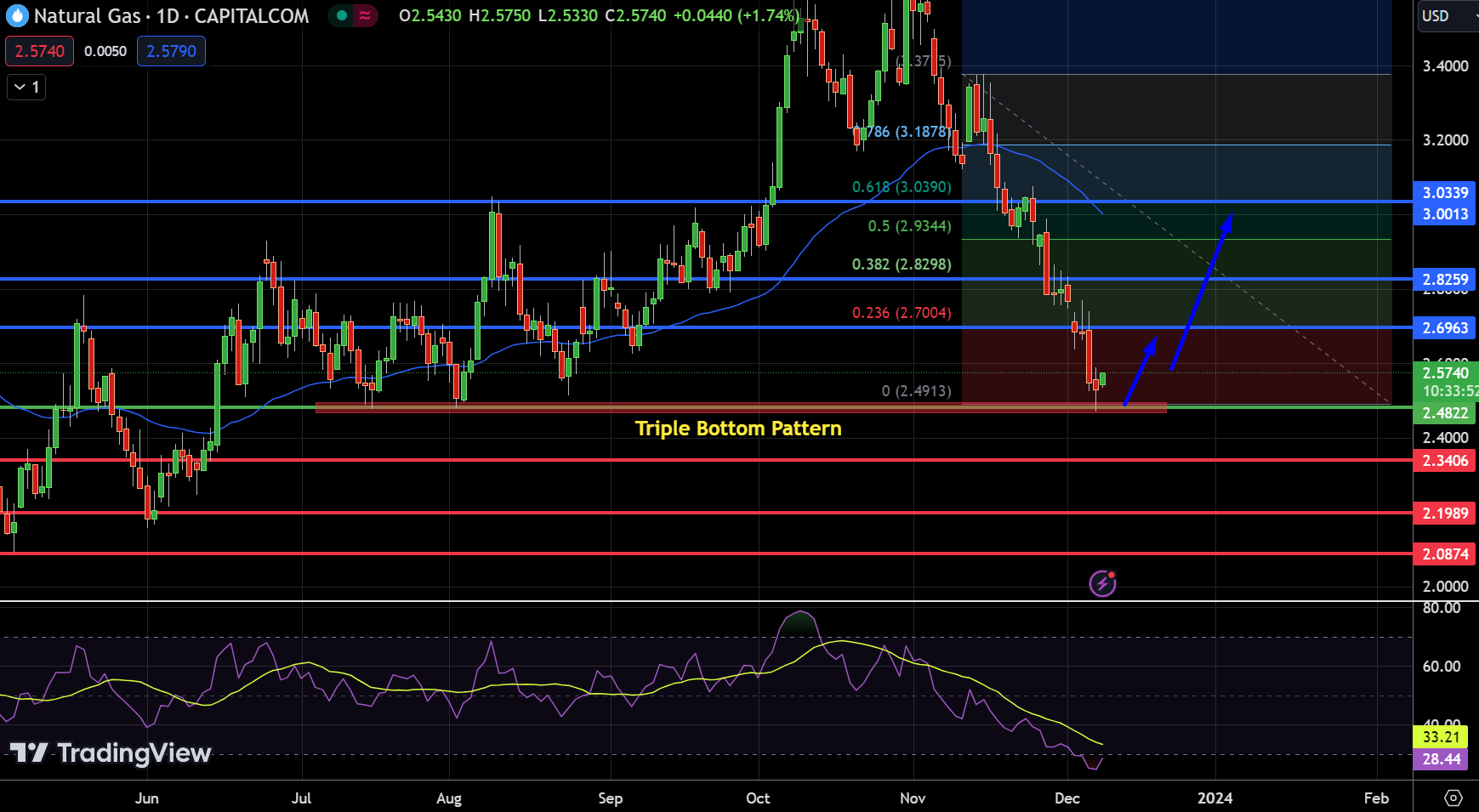
Task: Click the red notification dot on the lightning icon
Action: point(1112,576)
